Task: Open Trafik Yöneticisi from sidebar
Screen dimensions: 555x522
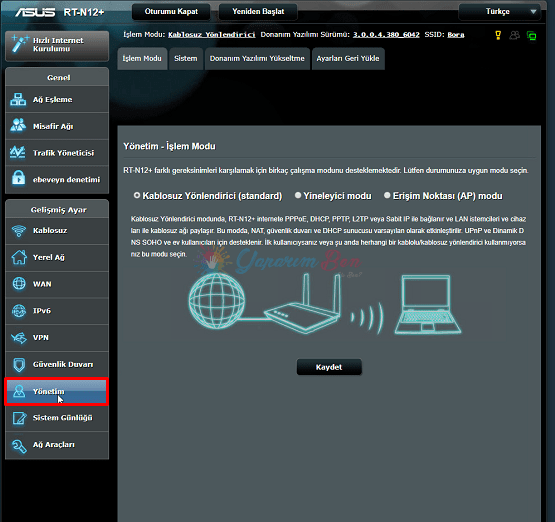Action: pos(57,153)
